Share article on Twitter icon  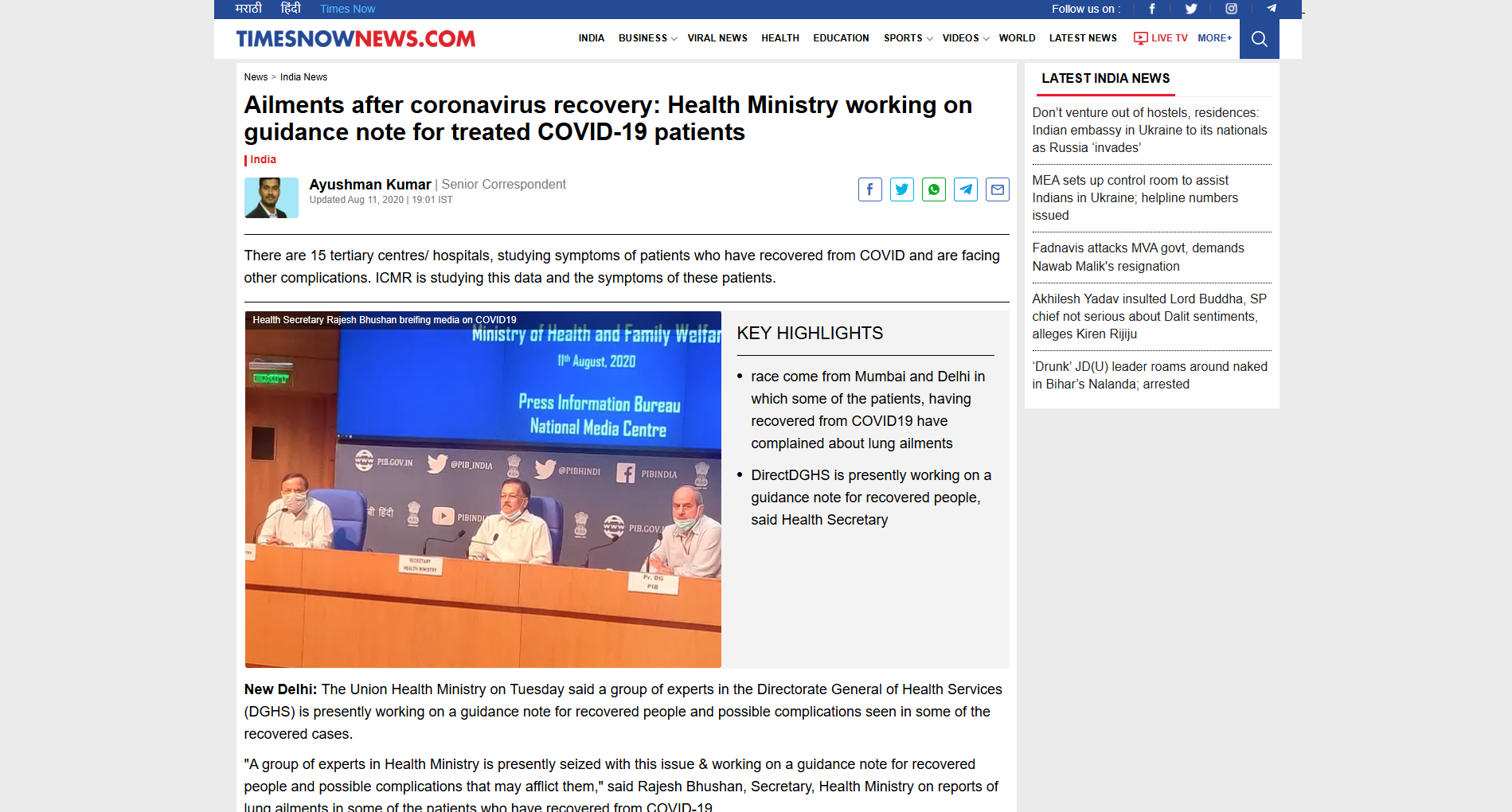901,189
